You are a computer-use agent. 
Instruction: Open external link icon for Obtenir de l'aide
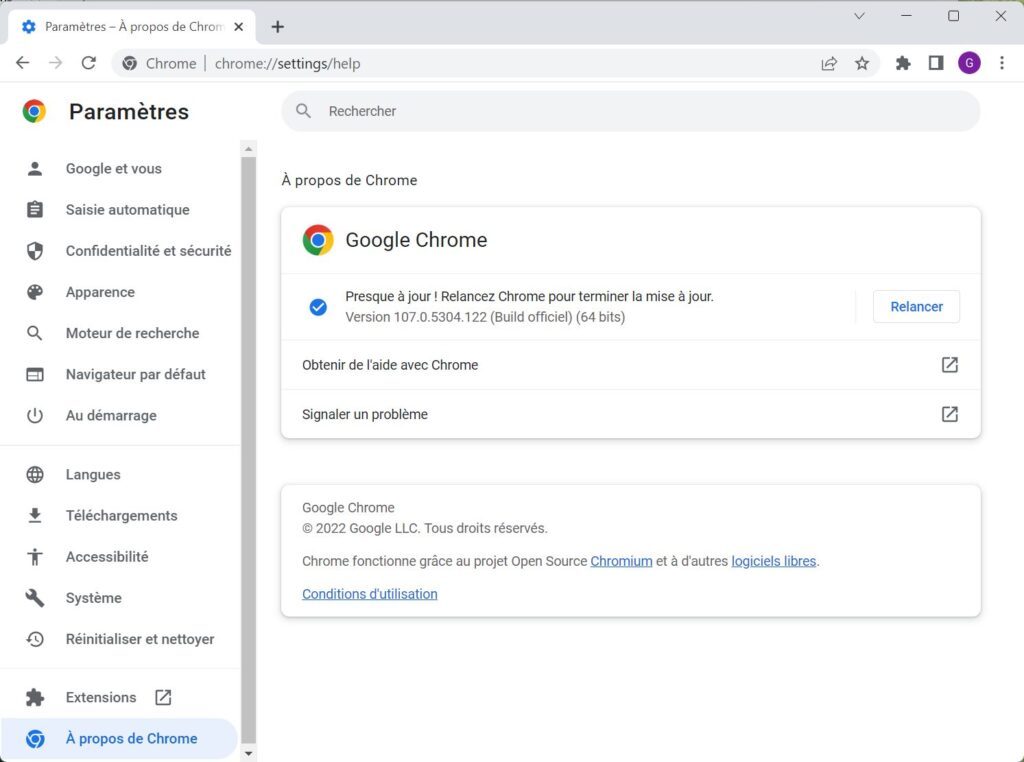point(950,365)
